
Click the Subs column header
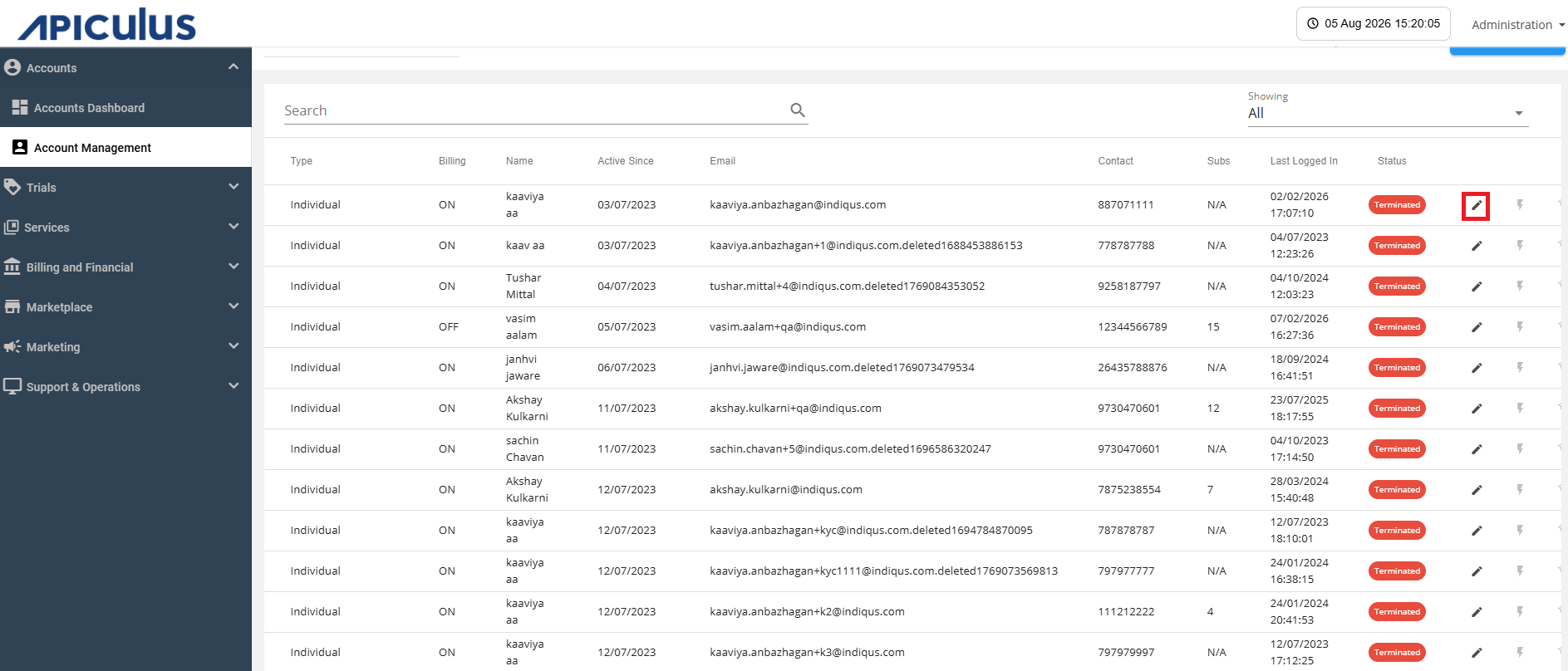[1218, 161]
